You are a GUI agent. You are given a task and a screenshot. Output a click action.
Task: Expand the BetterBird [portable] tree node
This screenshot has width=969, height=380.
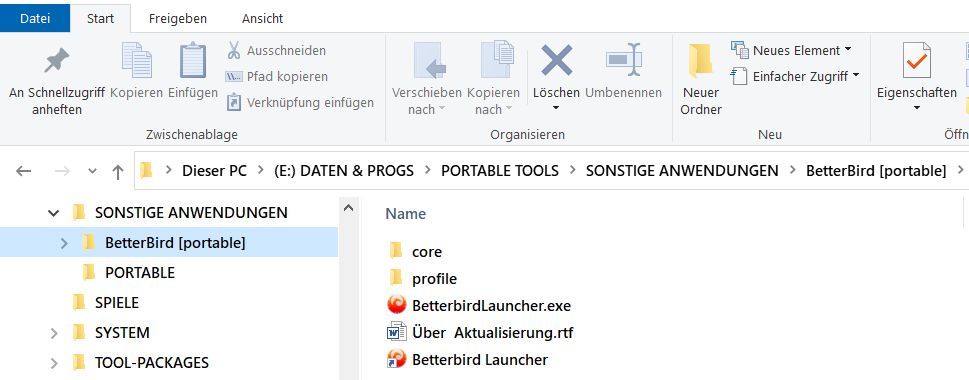(64, 243)
